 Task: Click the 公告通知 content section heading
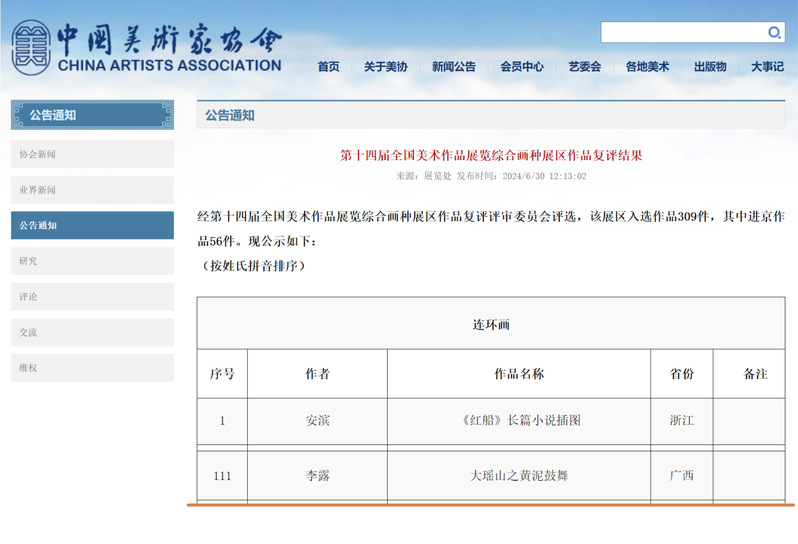coord(230,116)
